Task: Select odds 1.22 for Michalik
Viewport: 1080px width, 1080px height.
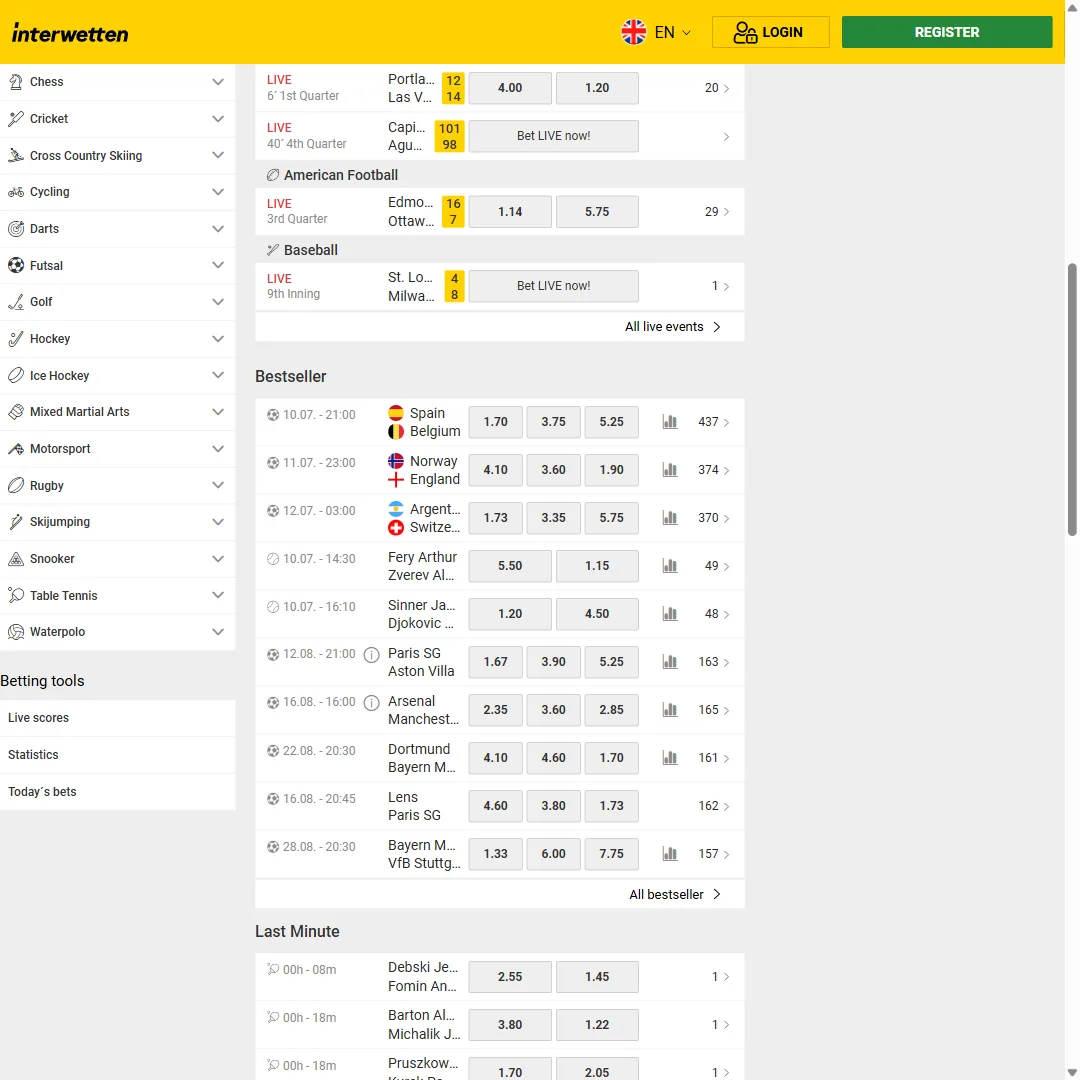Action: [596, 1025]
